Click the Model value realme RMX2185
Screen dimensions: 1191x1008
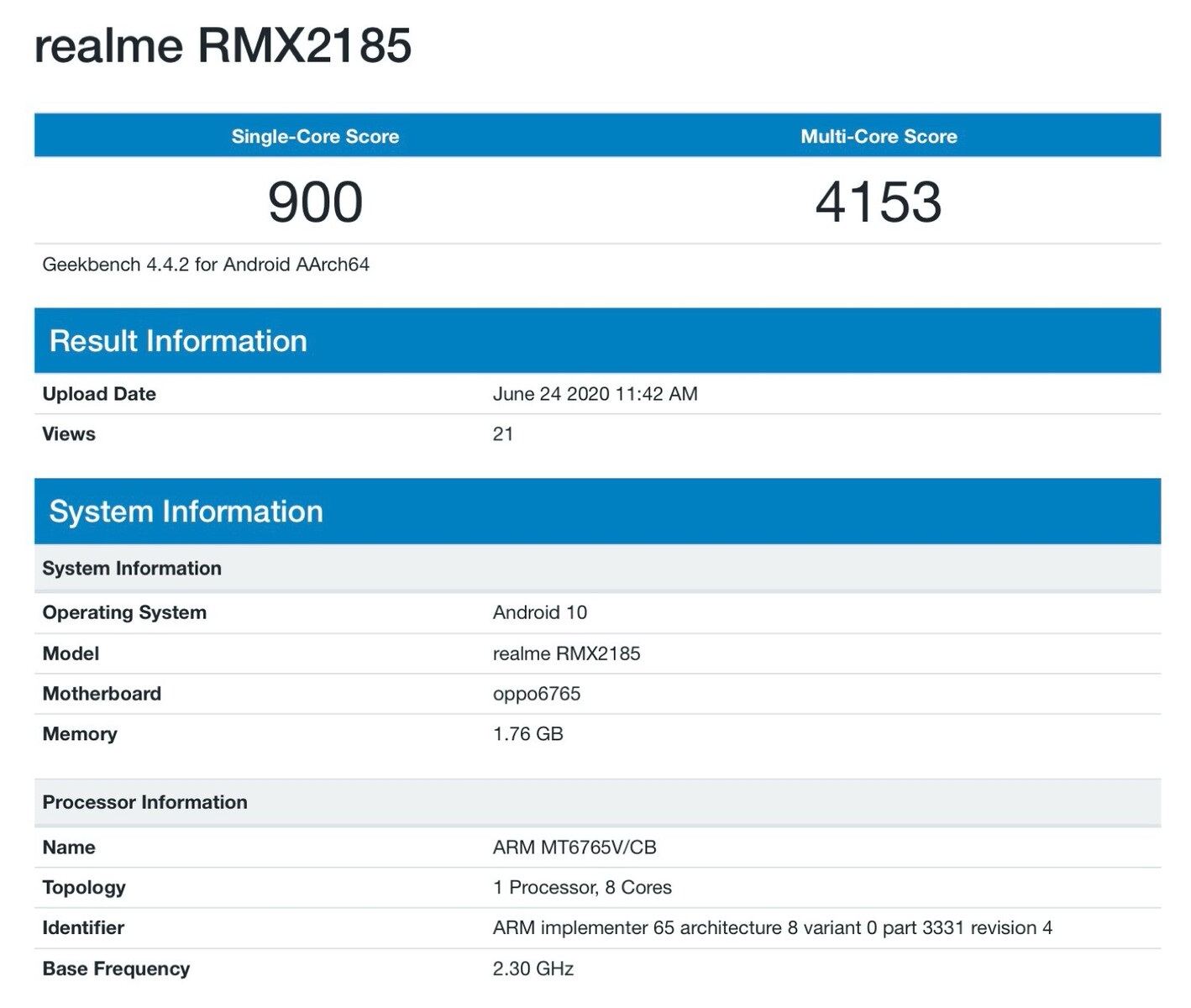point(566,654)
